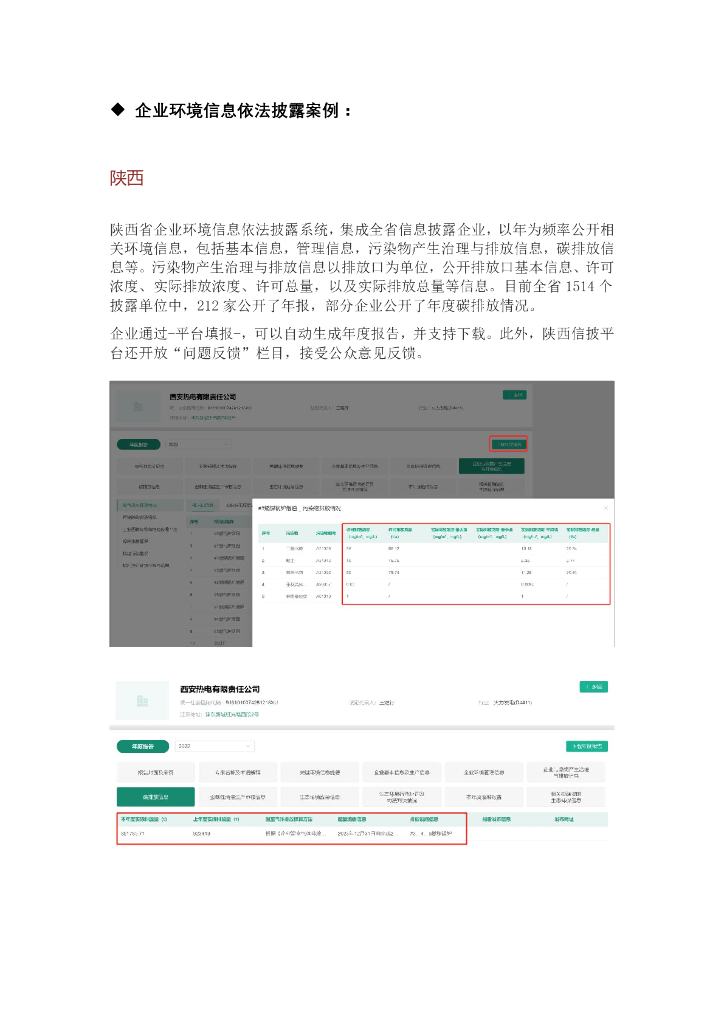Image resolution: width=724 pixels, height=1024 pixels.
Task: Open 本年度临时报告 tab in lower screenshot
Action: coord(484,797)
